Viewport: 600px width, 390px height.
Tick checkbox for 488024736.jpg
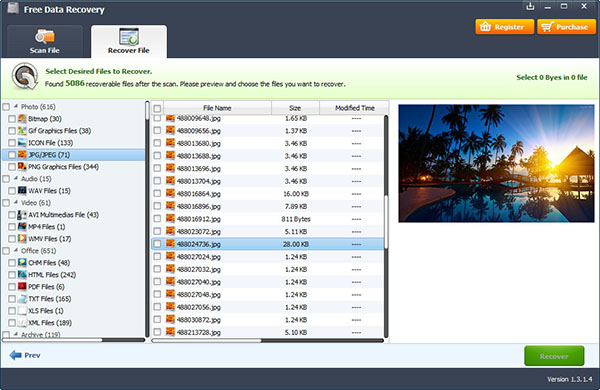(157, 244)
